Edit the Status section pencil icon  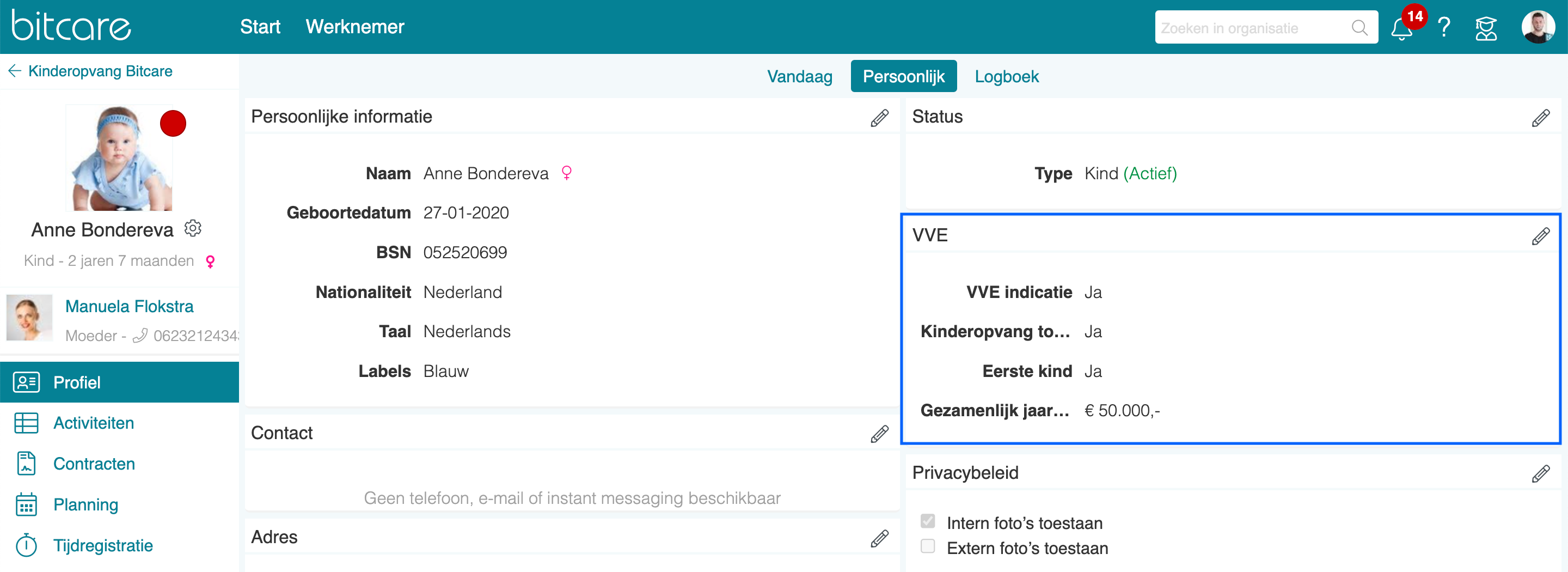tap(1540, 118)
